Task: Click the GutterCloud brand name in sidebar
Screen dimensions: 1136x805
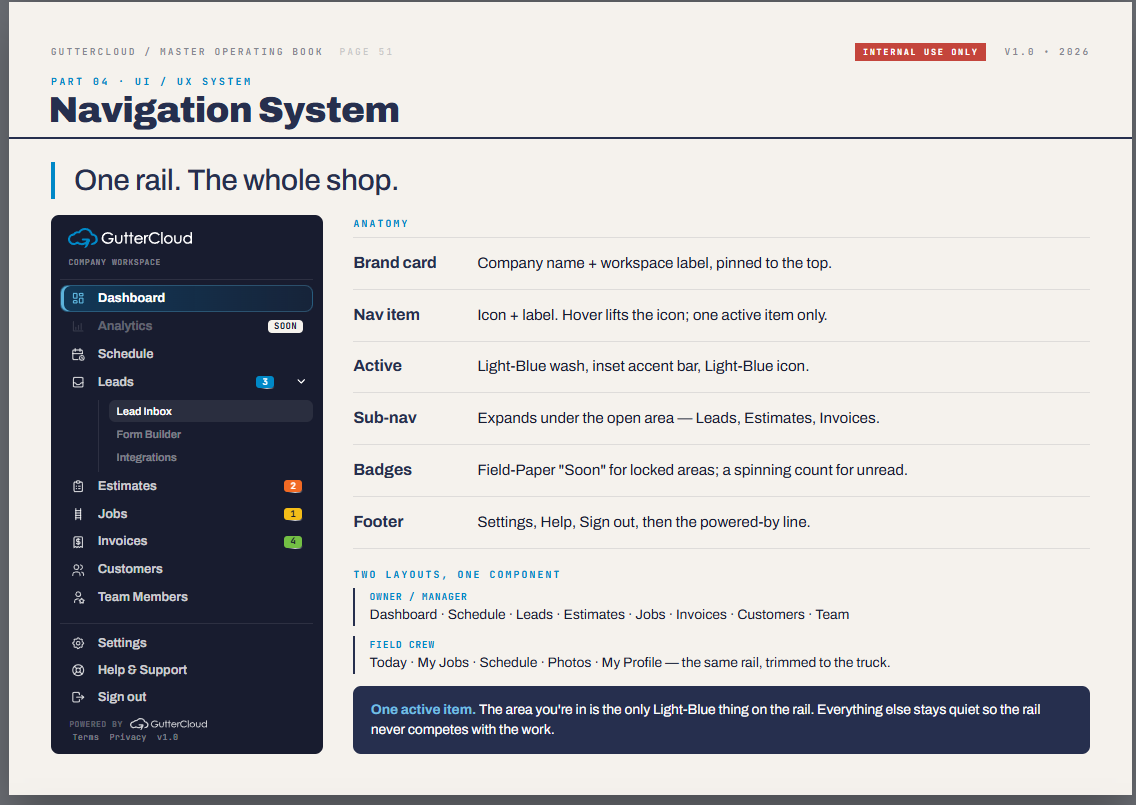Action: click(147, 238)
